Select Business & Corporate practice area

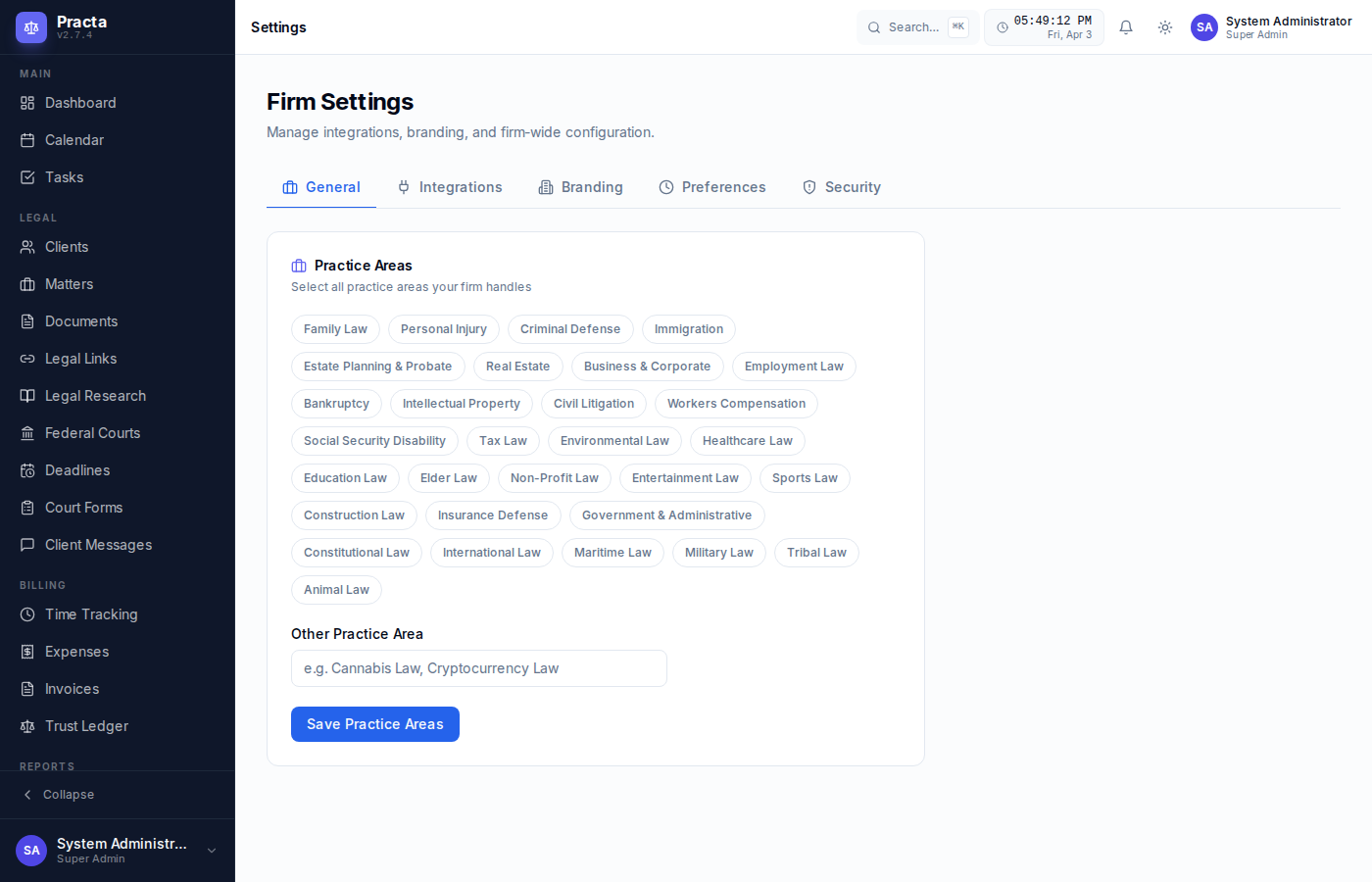point(648,367)
